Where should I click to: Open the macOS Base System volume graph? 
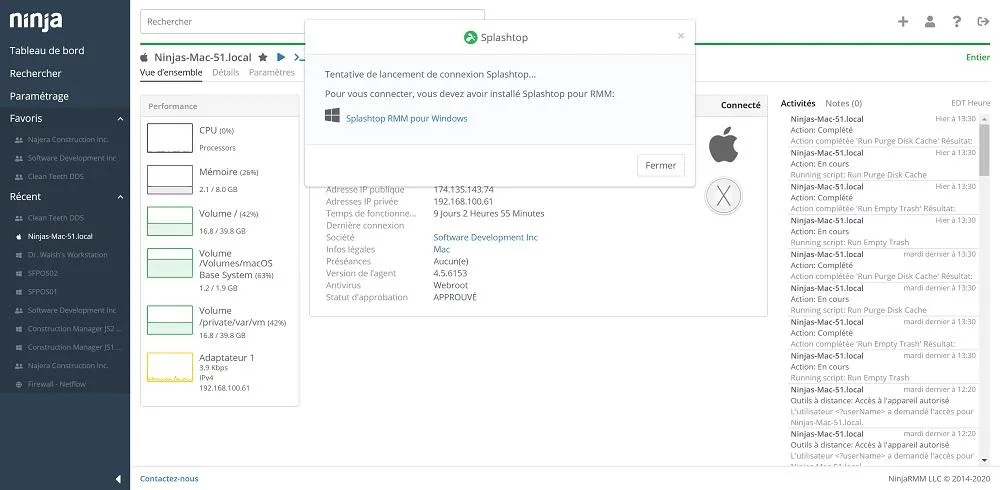coord(170,263)
